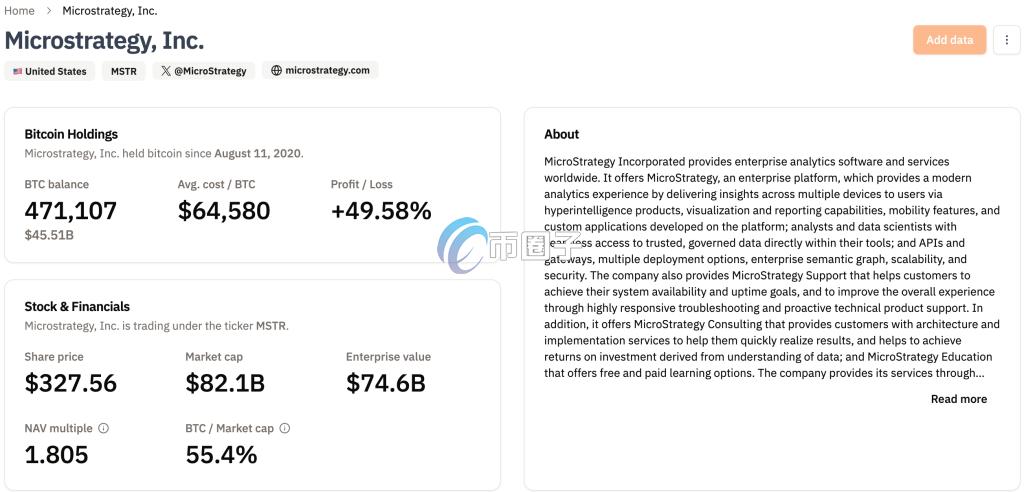Click the BTC / Market cap info icon
Viewport: 1024px width, 492px height.
(285, 429)
